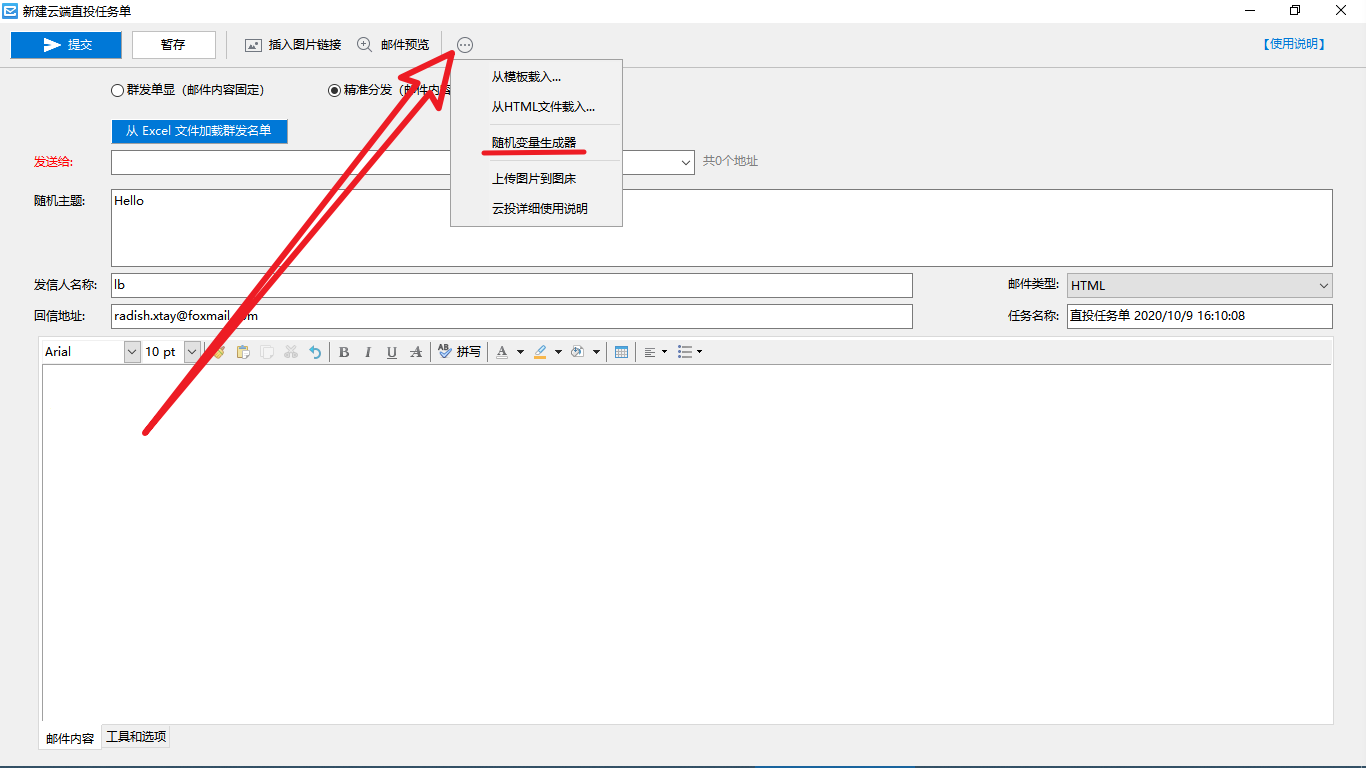Click the paste icon in editor toolbar
This screenshot has width=1366, height=768.
pos(243,352)
